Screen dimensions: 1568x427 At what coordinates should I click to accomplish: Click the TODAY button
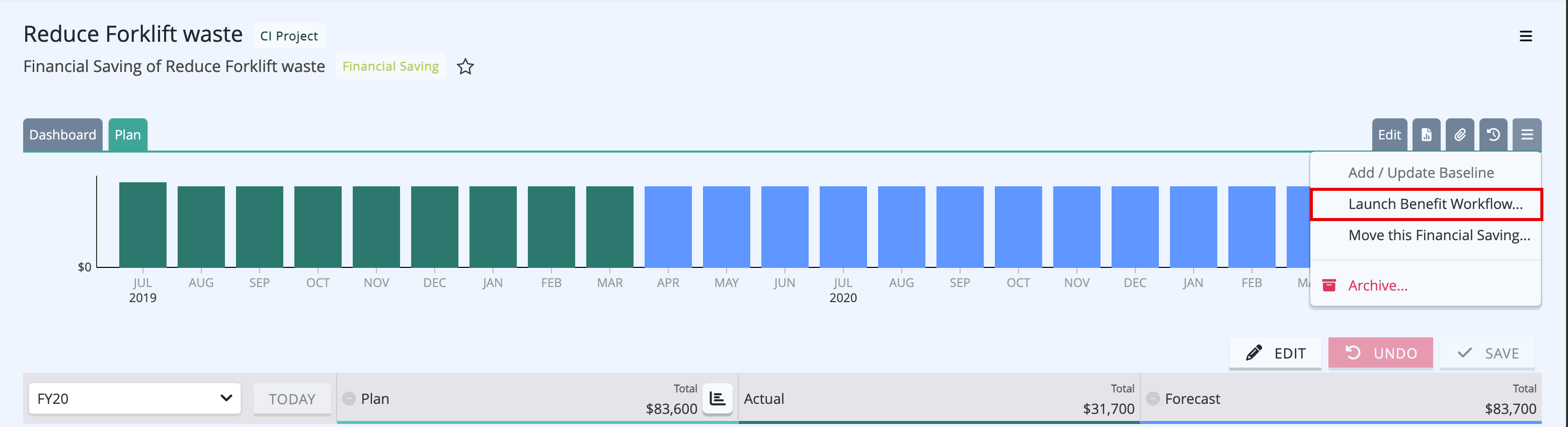[x=291, y=399]
